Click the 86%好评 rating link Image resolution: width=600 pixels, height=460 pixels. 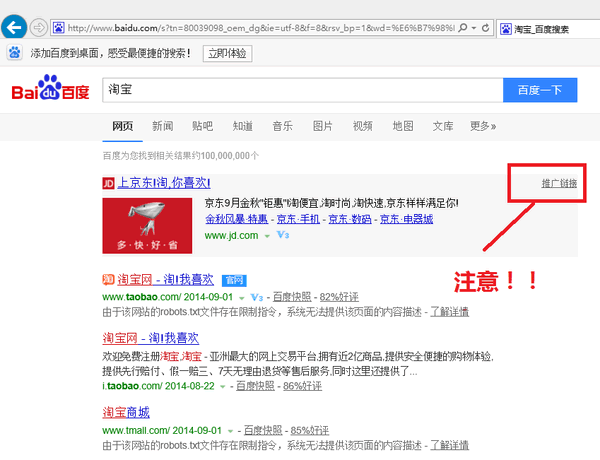(x=302, y=386)
